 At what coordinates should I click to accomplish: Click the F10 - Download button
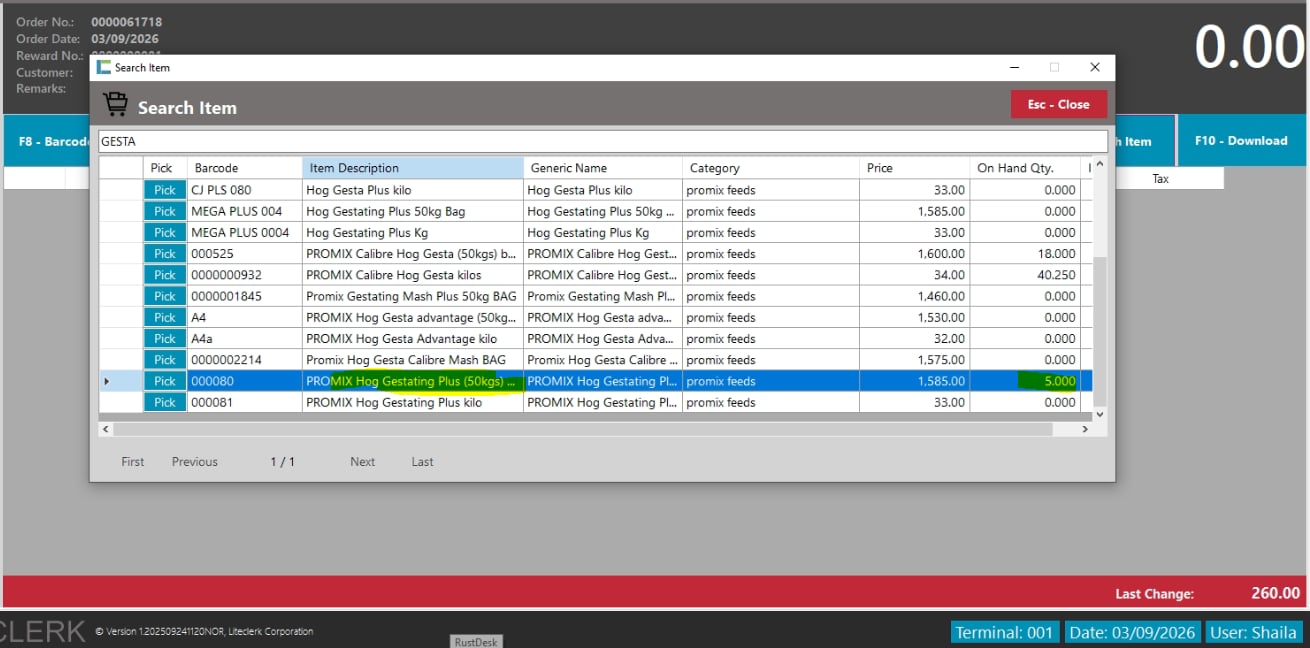1240,141
